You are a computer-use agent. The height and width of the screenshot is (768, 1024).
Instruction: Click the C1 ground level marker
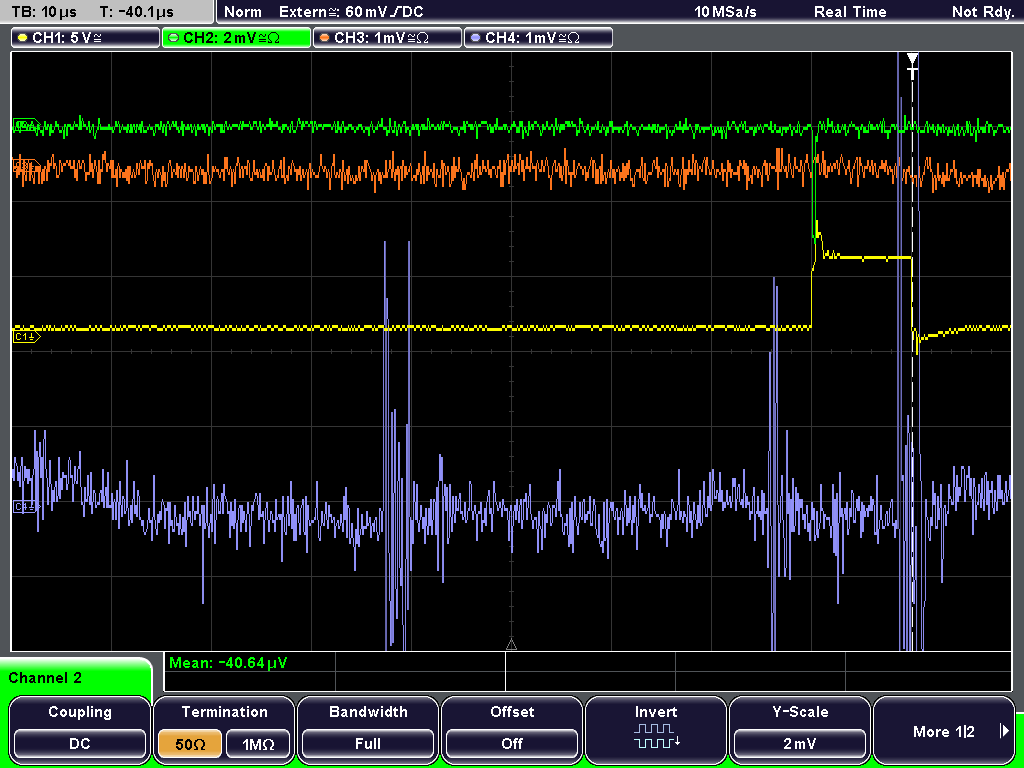(x=27, y=336)
